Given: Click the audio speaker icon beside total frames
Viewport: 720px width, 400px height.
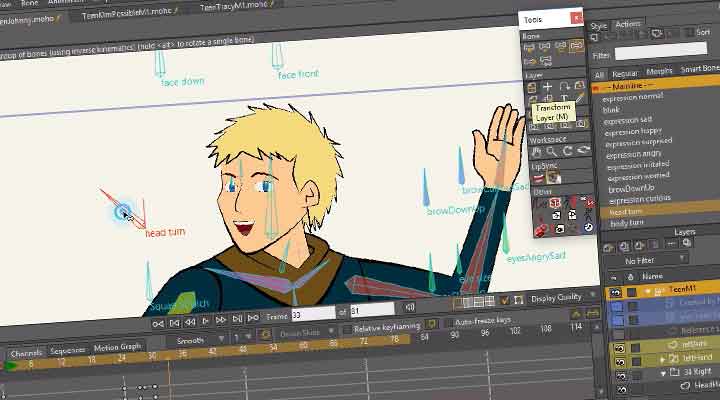Looking at the screenshot, I should click(410, 307).
